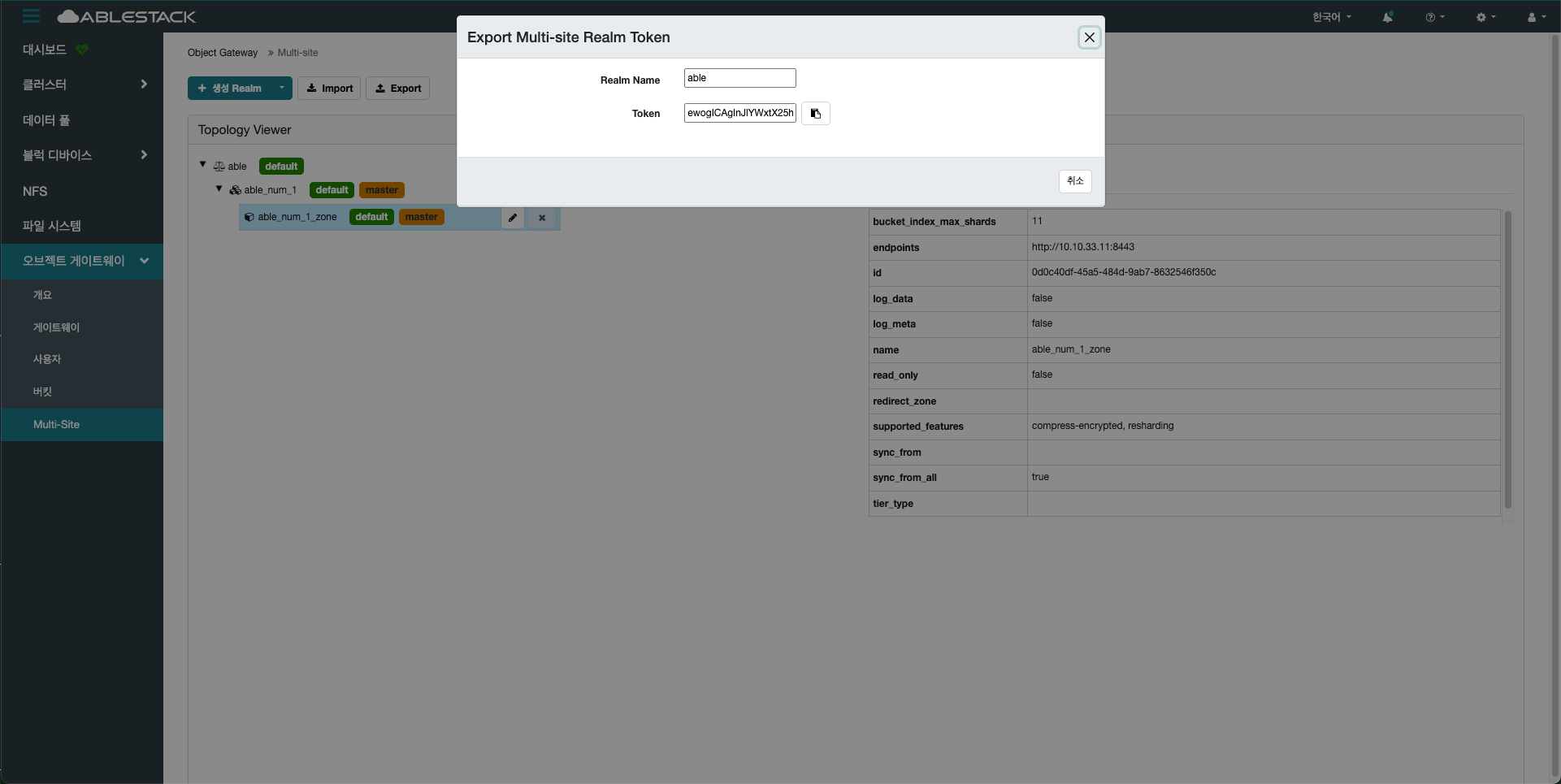Select the Multi-Site submenu item
1561x784 pixels.
click(81, 425)
